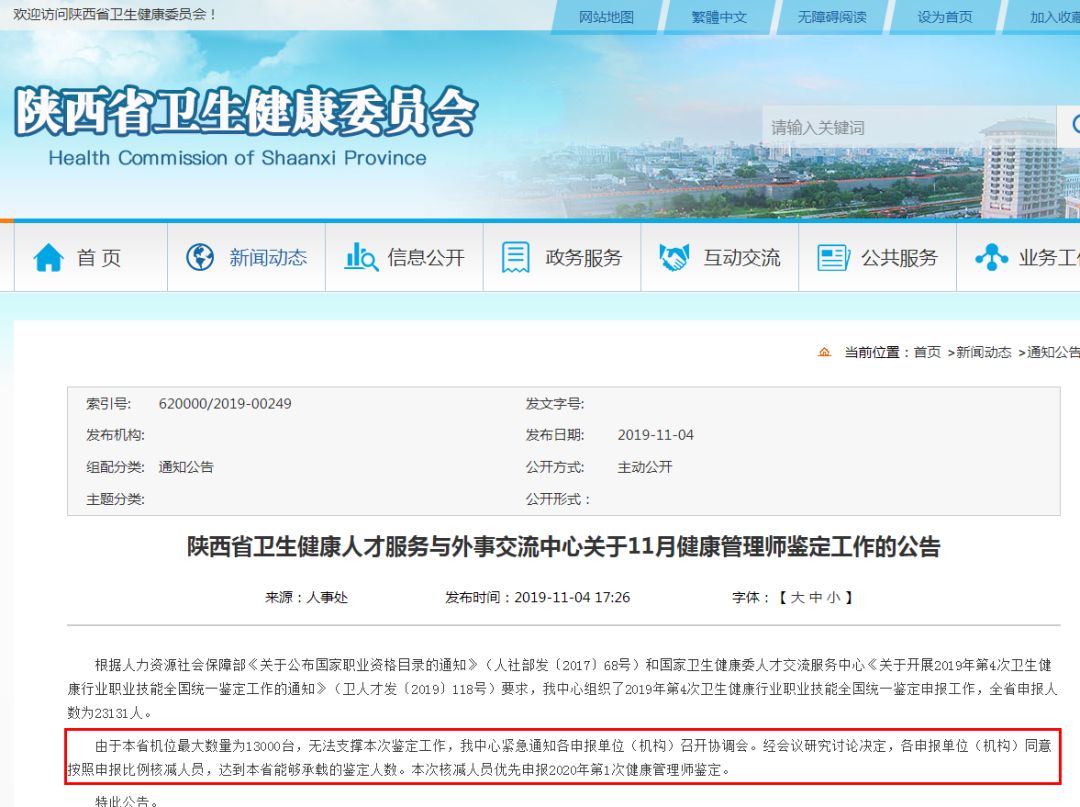1080x807 pixels.
Task: Switch to 繁體中文 version
Action: (x=719, y=17)
